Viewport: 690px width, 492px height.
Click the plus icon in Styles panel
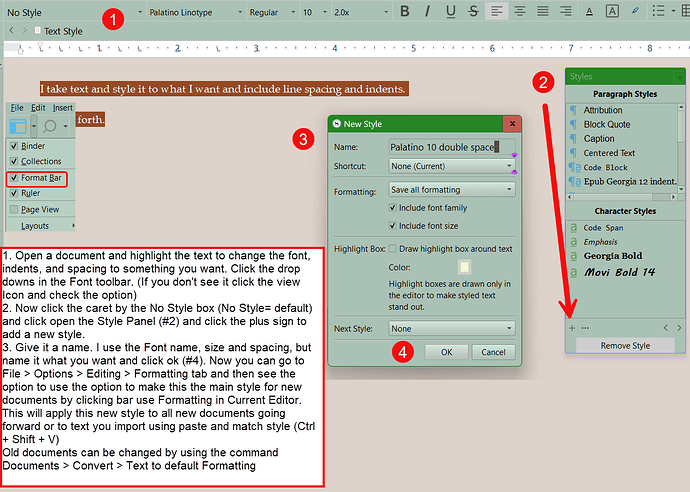coord(572,327)
